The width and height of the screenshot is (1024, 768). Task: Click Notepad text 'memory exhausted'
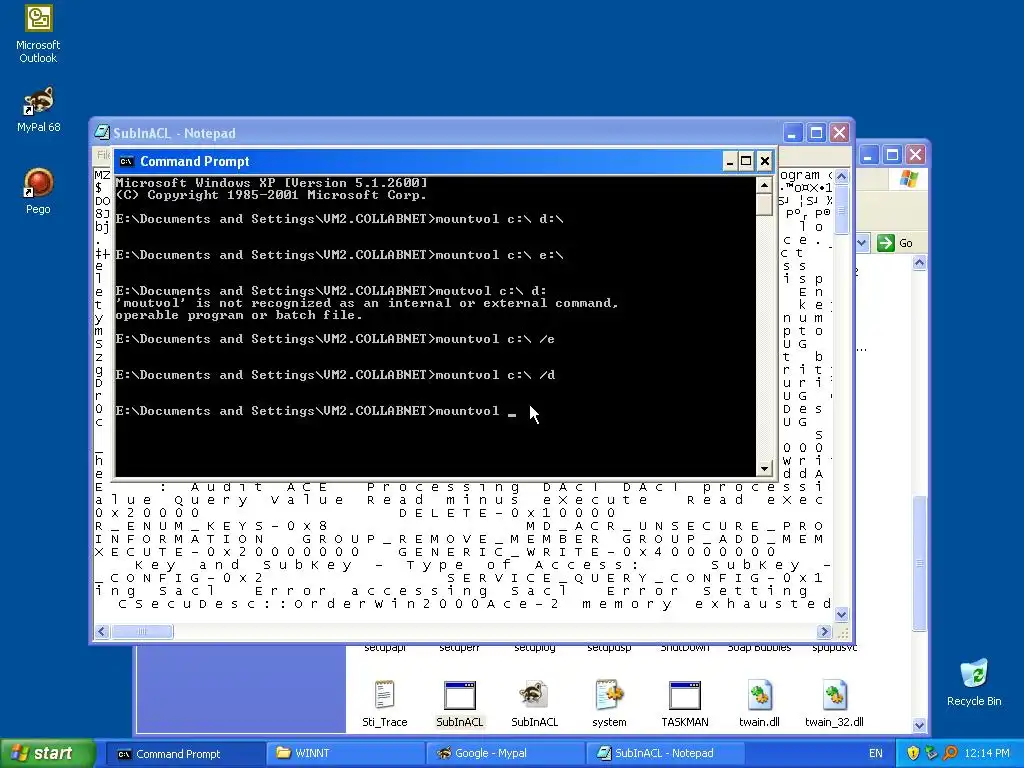(707, 604)
